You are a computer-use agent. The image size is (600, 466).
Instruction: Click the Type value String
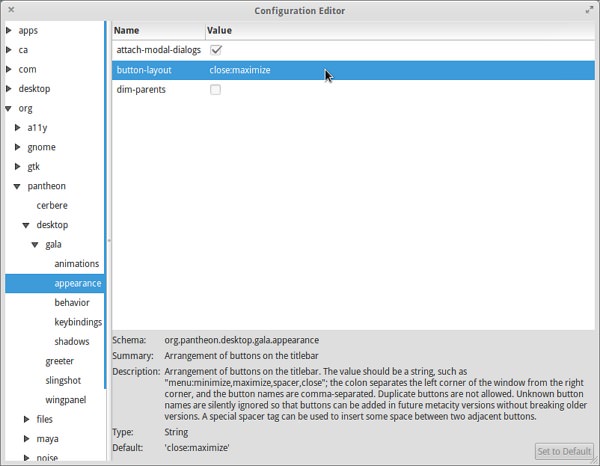click(x=176, y=432)
